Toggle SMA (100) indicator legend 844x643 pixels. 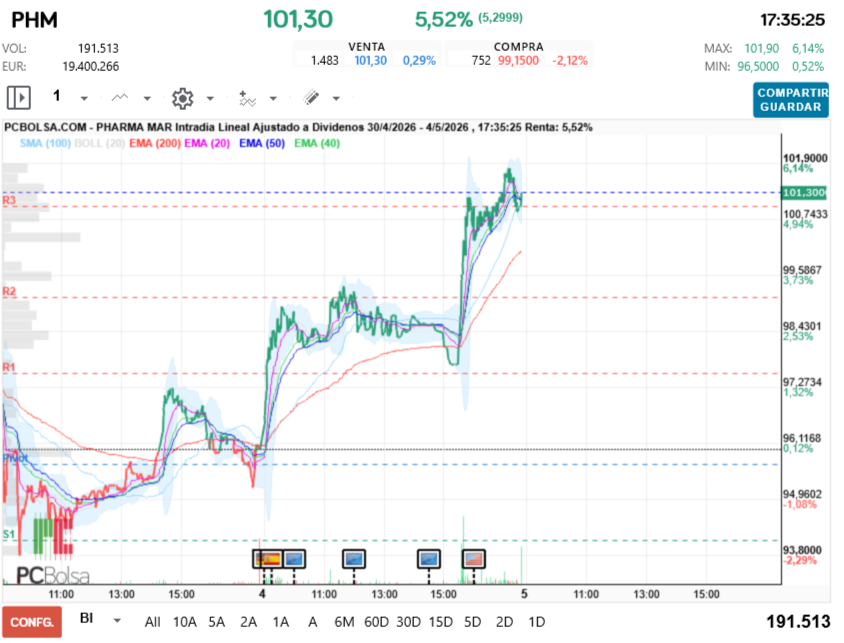click(x=45, y=143)
